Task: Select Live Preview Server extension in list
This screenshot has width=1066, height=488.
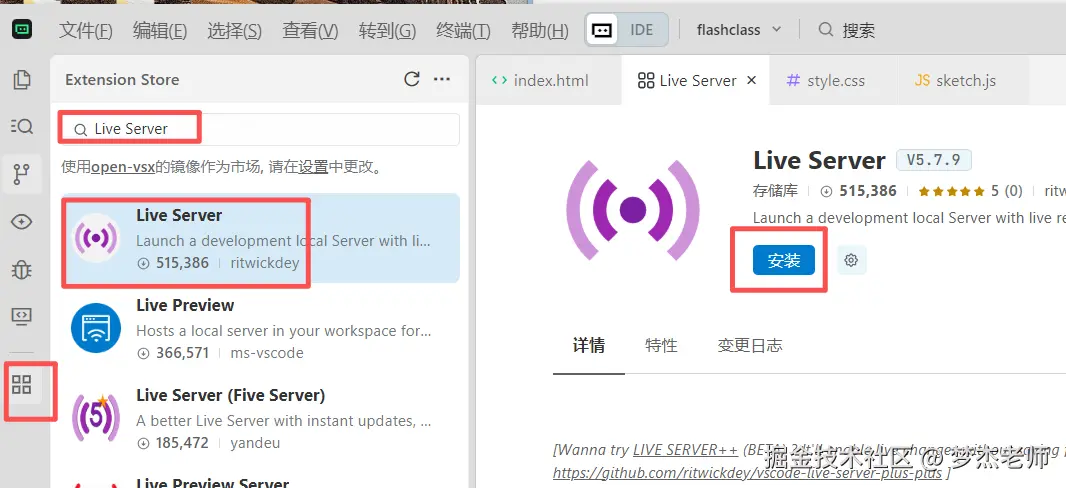Action: click(260, 478)
